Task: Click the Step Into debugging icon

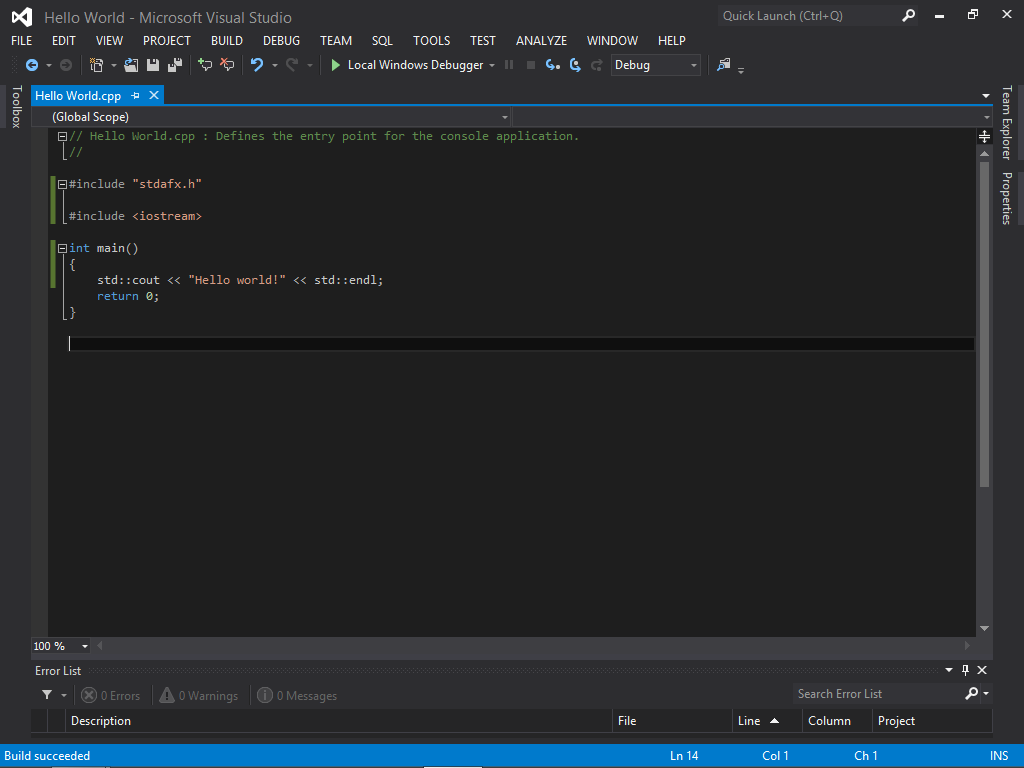Action: [553, 65]
